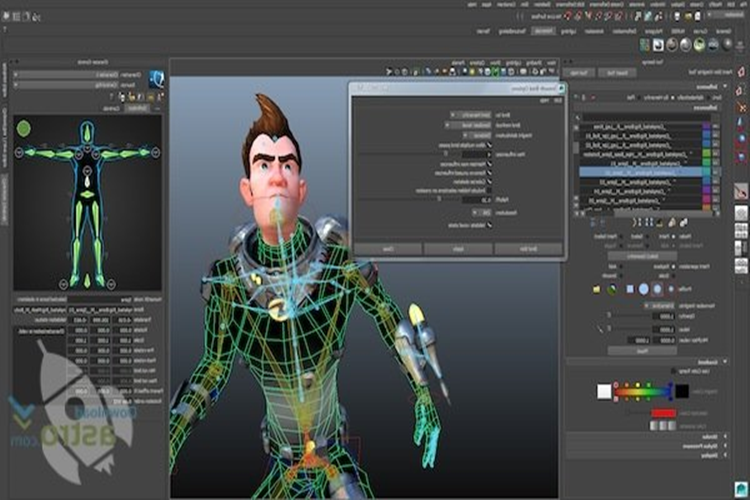Click the Reset Tool button
Image resolution: width=750 pixels, height=500 pixels.
pos(617,73)
